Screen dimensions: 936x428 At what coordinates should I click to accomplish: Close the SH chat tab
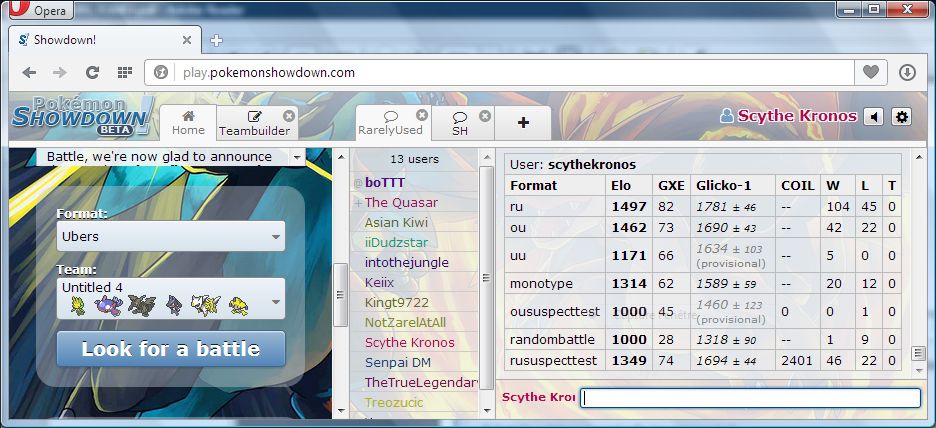pos(485,116)
